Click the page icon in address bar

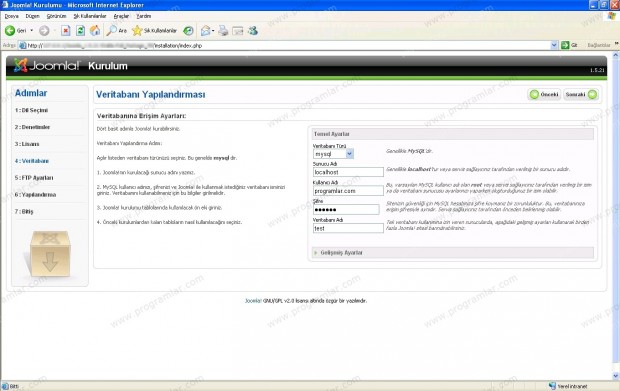23,45
